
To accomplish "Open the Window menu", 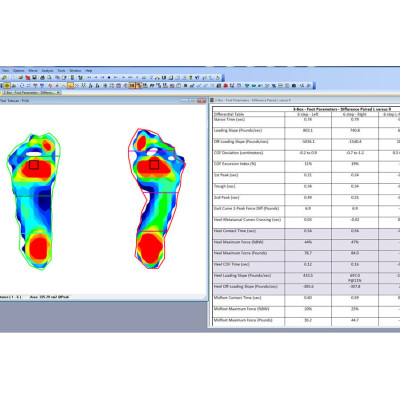I will pyautogui.click(x=75, y=71).
